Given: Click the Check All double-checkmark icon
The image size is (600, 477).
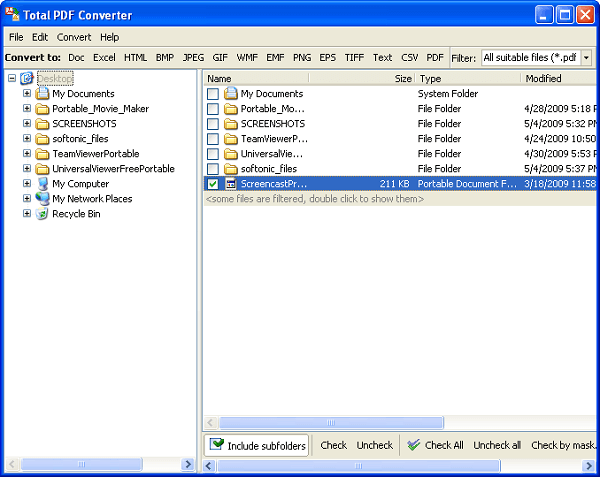Looking at the screenshot, I should 414,445.
